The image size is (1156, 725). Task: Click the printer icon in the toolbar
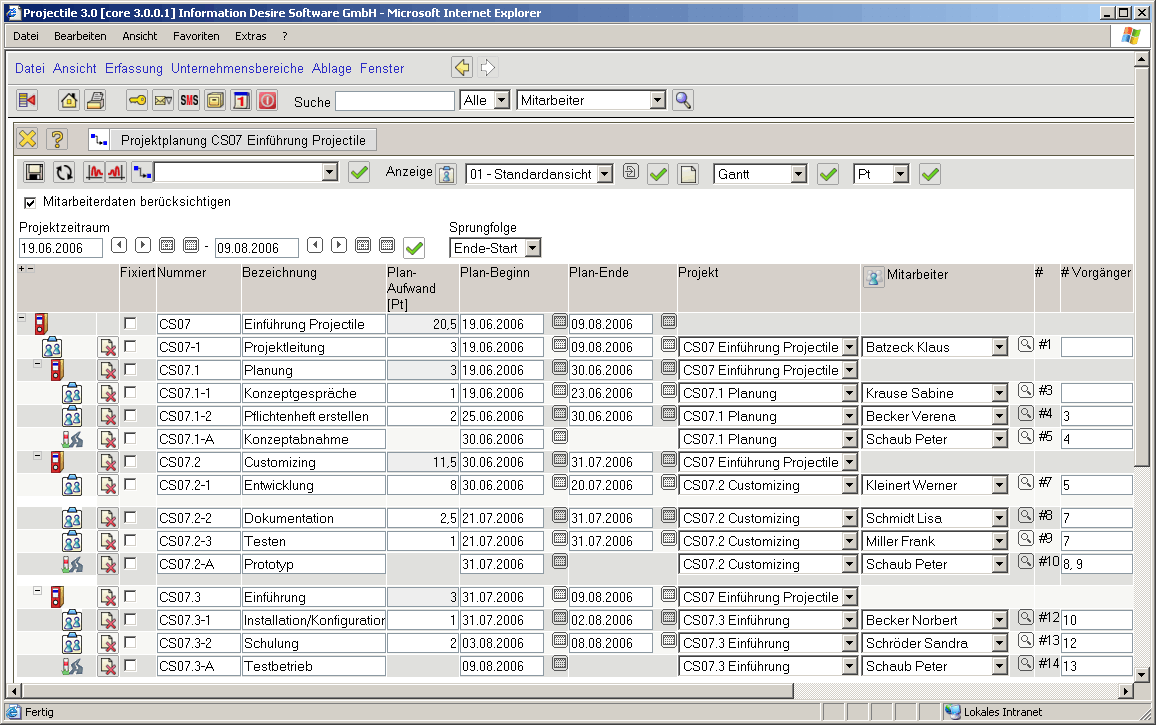[95, 100]
